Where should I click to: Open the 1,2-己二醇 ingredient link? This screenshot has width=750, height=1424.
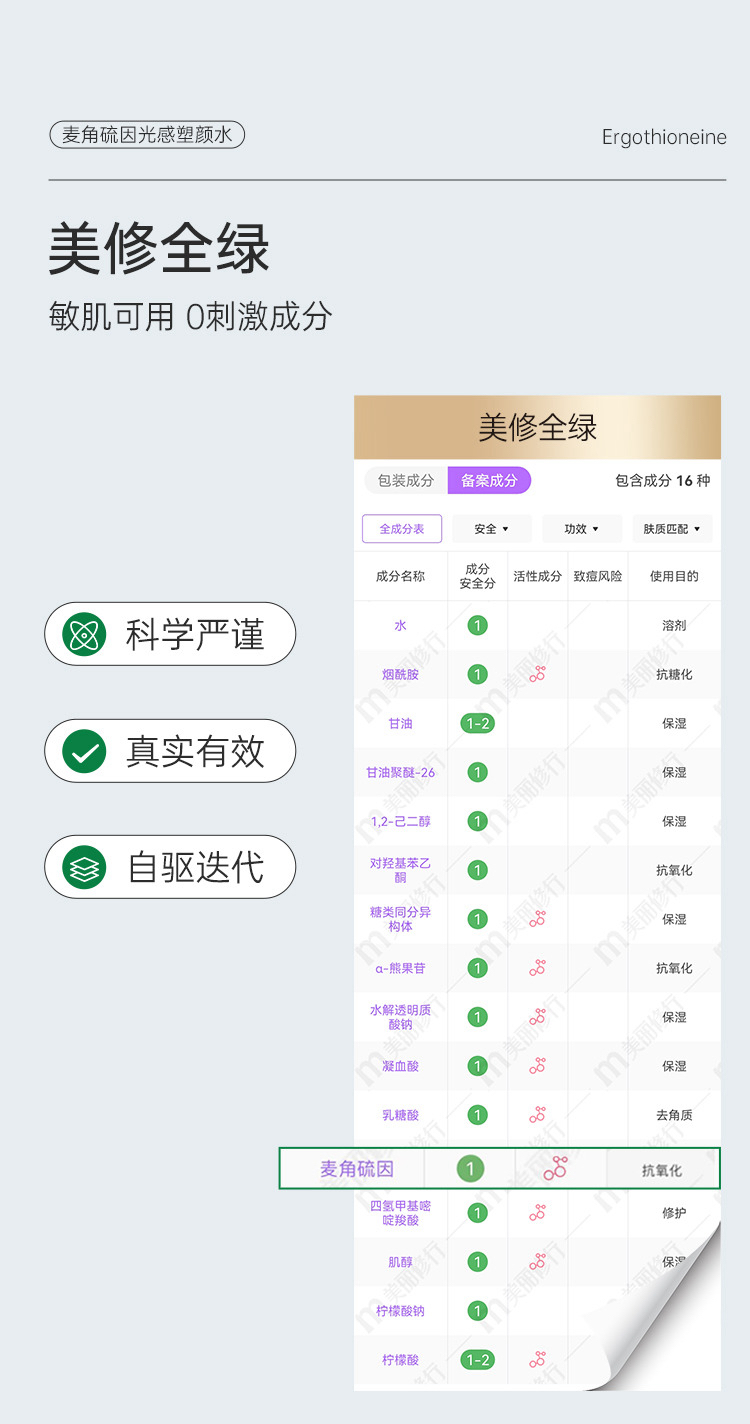(x=400, y=822)
